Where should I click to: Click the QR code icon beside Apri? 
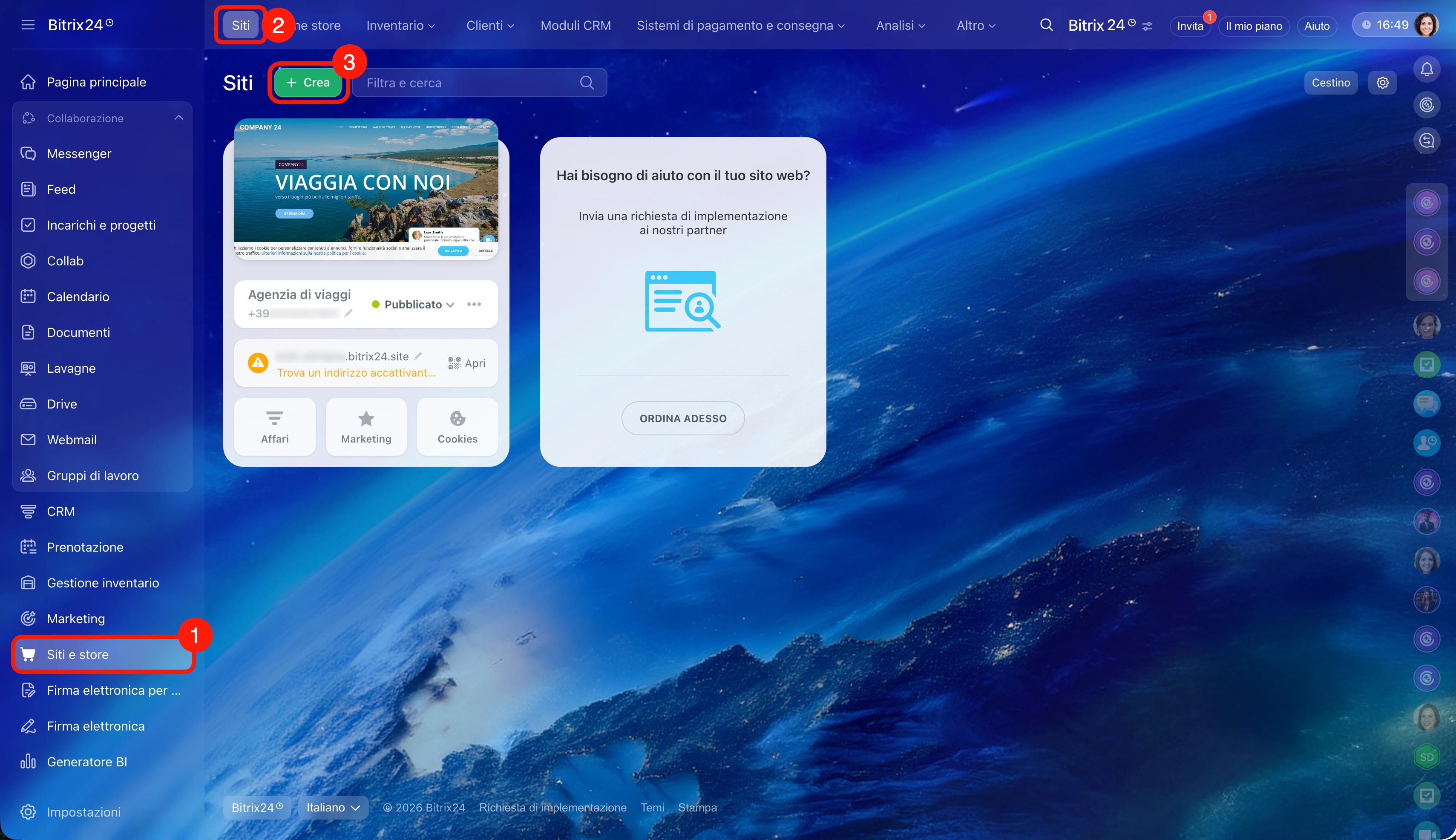coord(454,363)
